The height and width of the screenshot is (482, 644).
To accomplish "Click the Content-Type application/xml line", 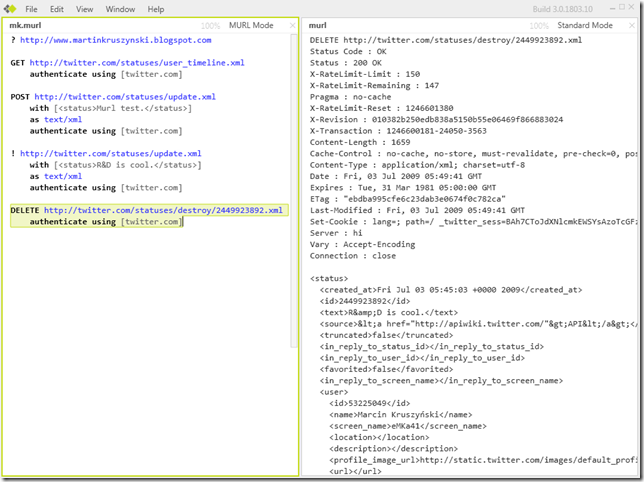I will point(418,165).
